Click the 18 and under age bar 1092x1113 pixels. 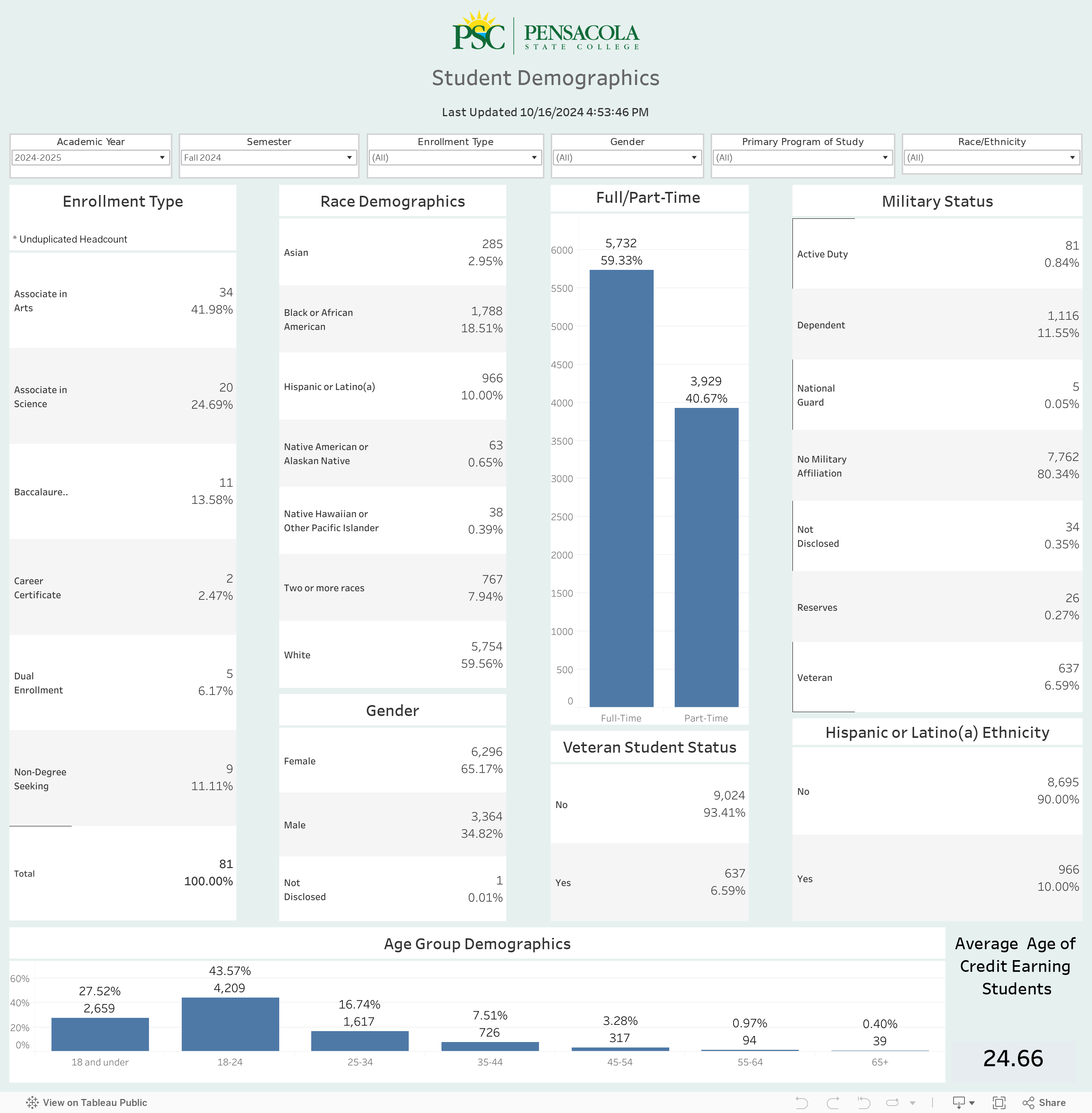point(100,1035)
